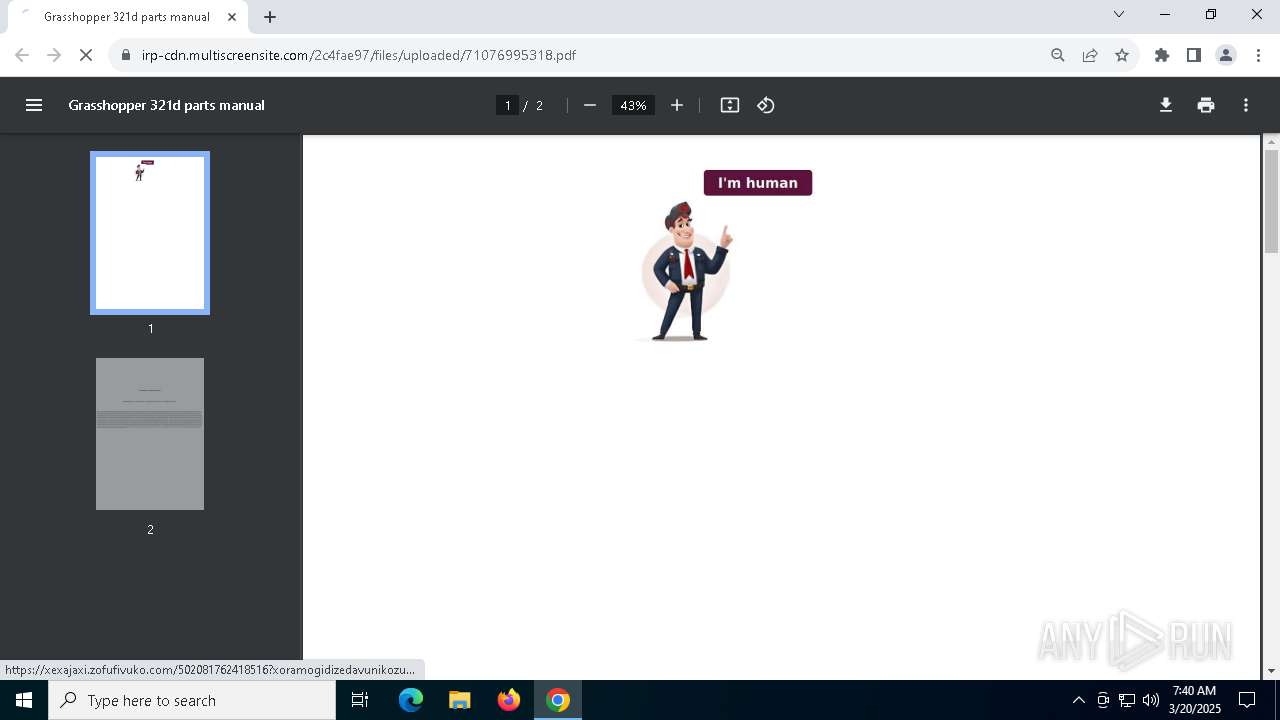This screenshot has height=720, width=1280.
Task: Select page 1 thumbnail
Action: [x=150, y=233]
